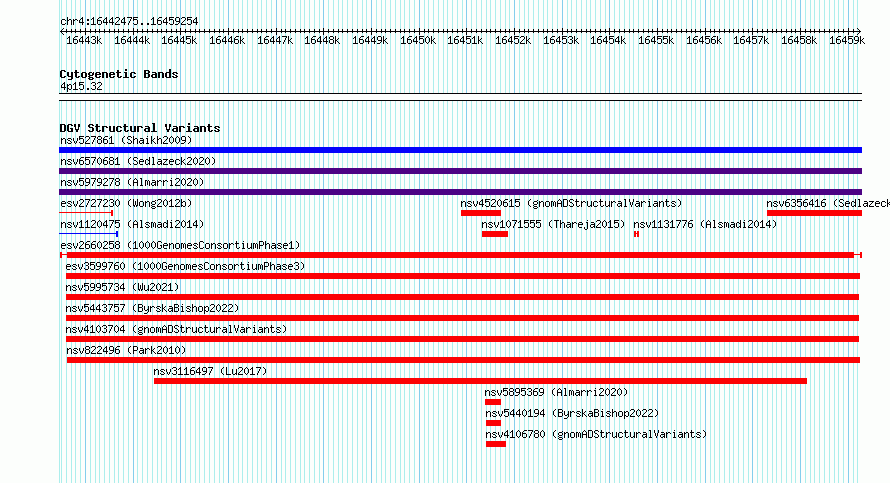Click the red nsv4520615 variant bar
890x483 pixels.
pyautogui.click(x=481, y=213)
